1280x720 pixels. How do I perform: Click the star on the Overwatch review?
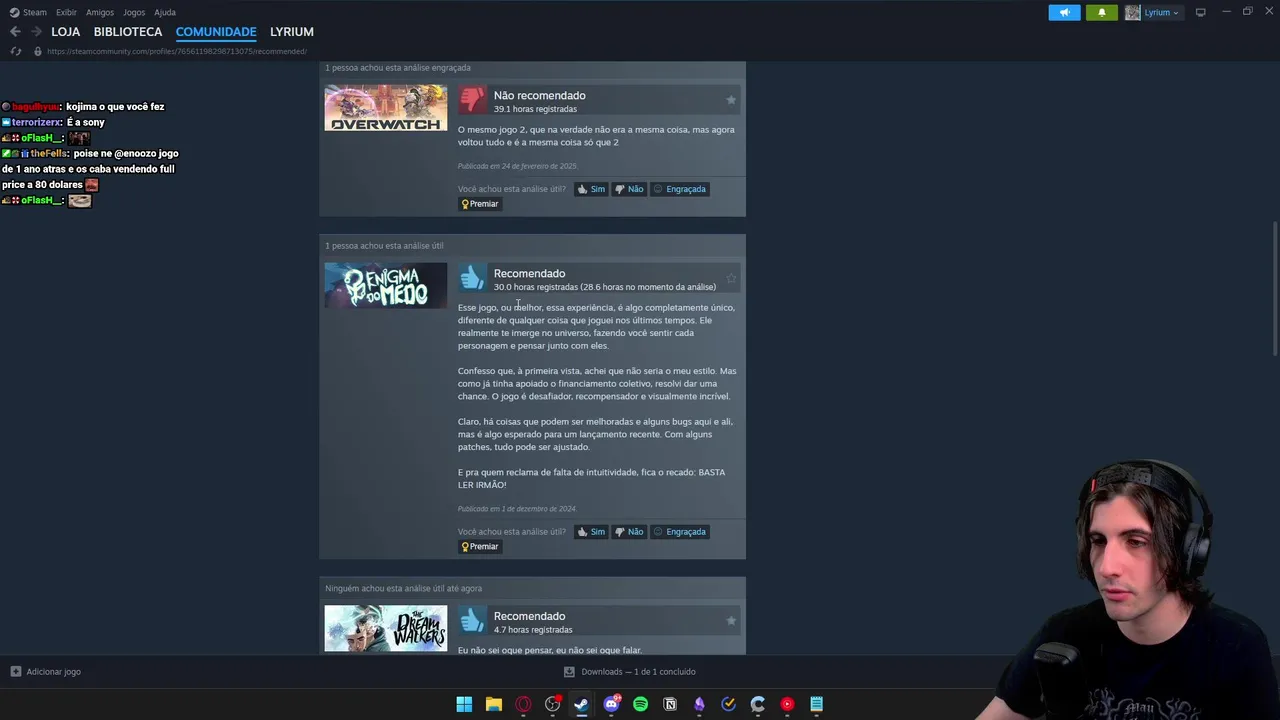coord(731,100)
